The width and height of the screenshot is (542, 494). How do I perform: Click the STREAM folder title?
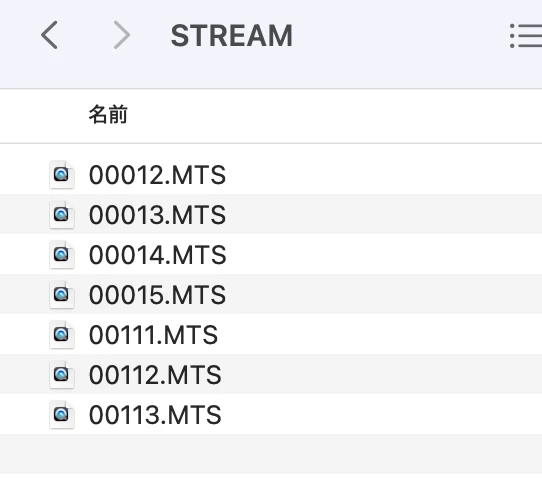[232, 36]
